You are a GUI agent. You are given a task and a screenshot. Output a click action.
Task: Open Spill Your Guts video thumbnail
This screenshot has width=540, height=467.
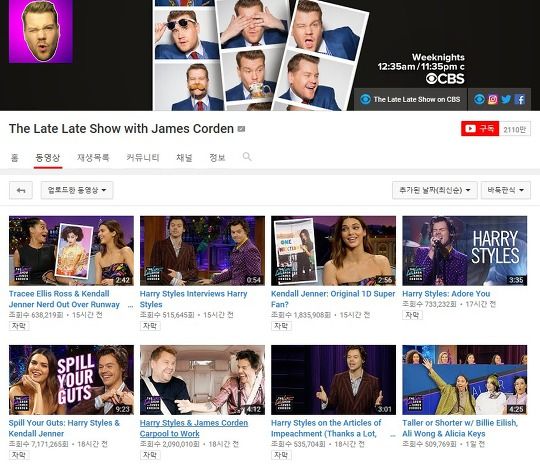tap(71, 380)
